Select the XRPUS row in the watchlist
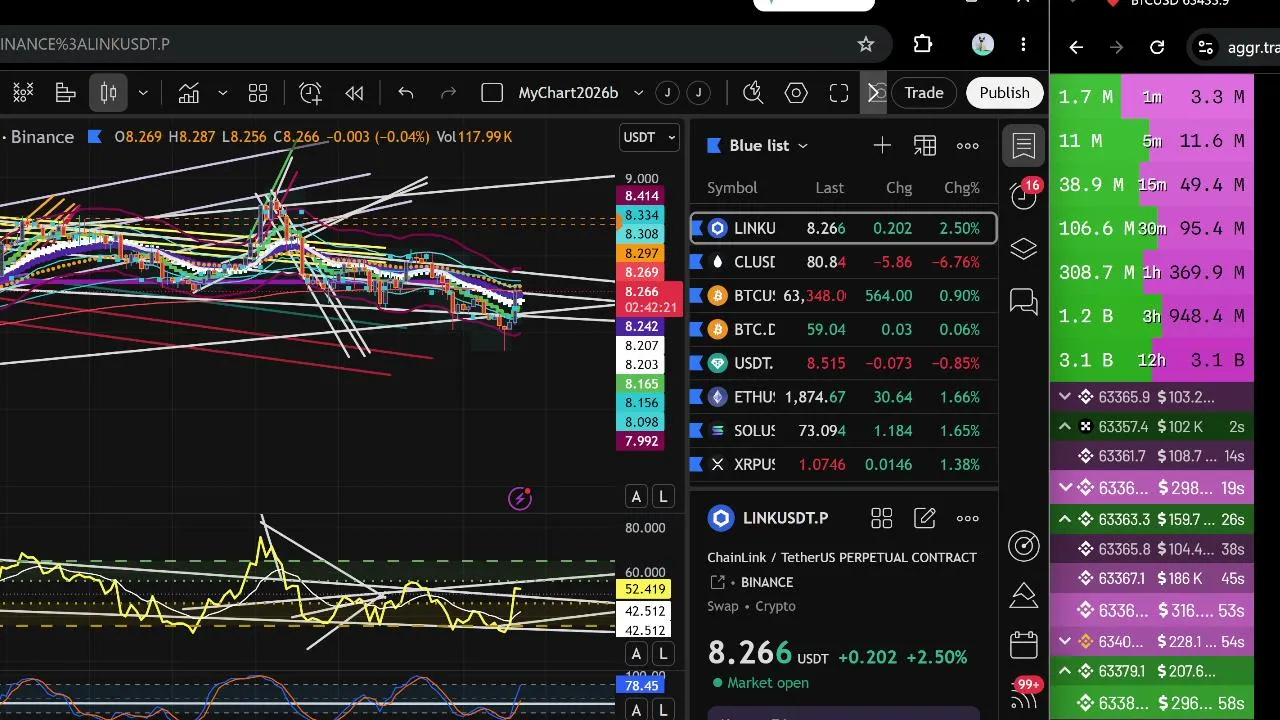Viewport: 1280px width, 720px height. (x=843, y=464)
